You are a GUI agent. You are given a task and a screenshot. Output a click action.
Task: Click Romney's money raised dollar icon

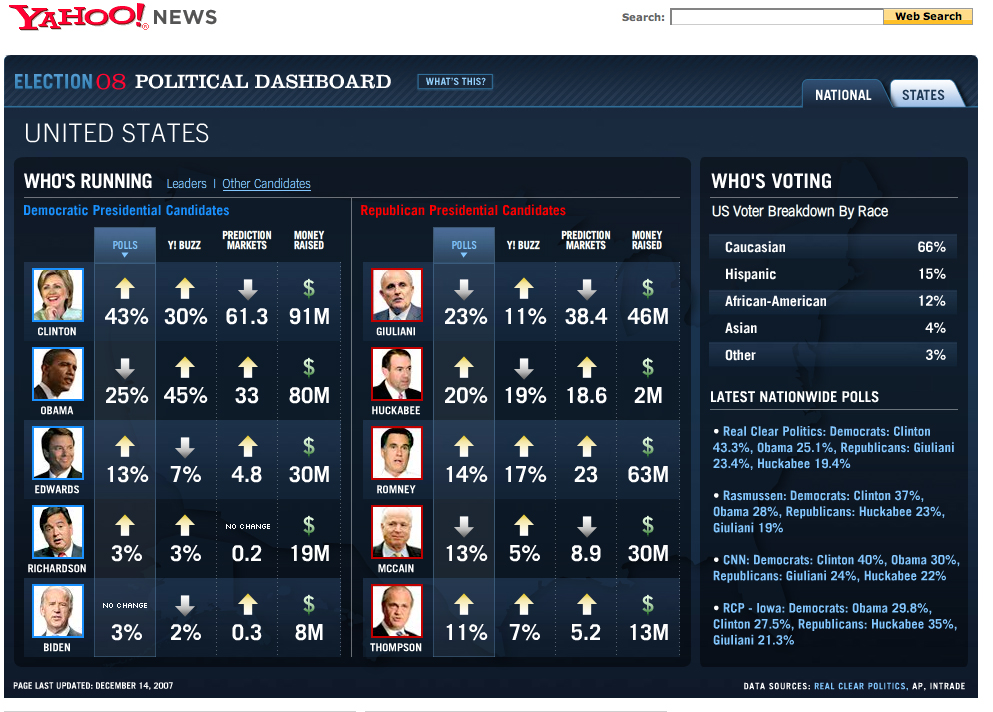click(647, 447)
